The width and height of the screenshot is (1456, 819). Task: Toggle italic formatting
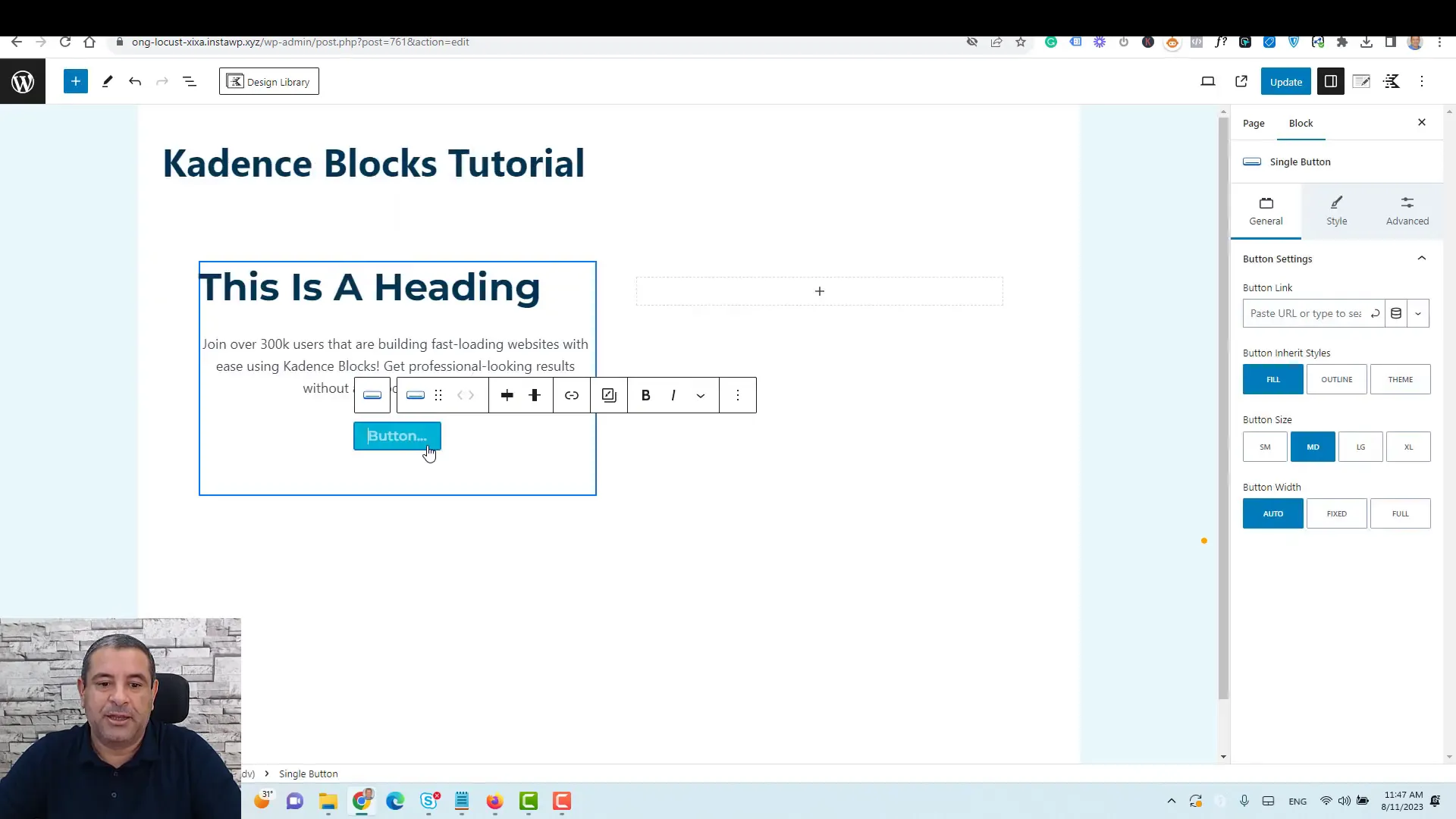(673, 395)
